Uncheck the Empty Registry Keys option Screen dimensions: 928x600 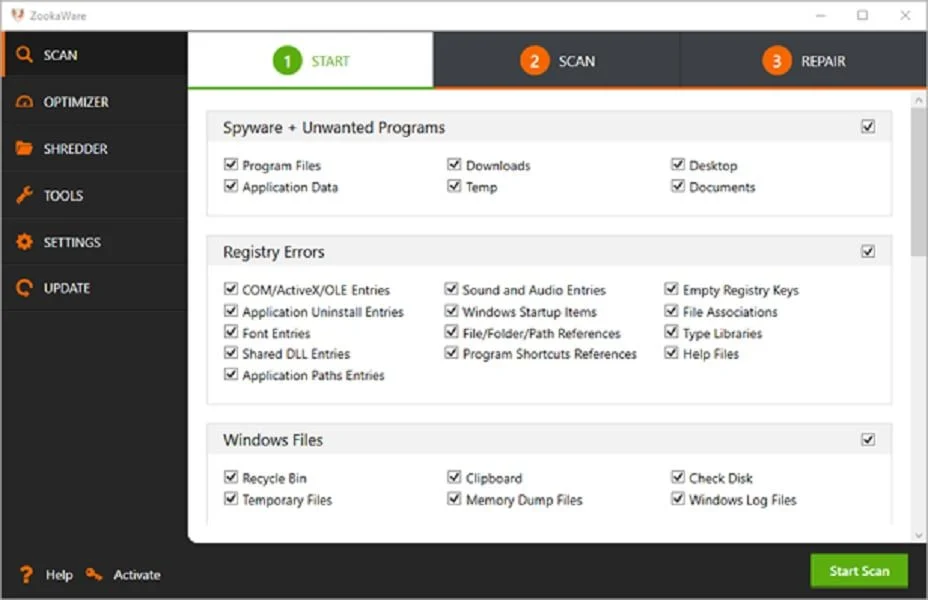coord(672,290)
